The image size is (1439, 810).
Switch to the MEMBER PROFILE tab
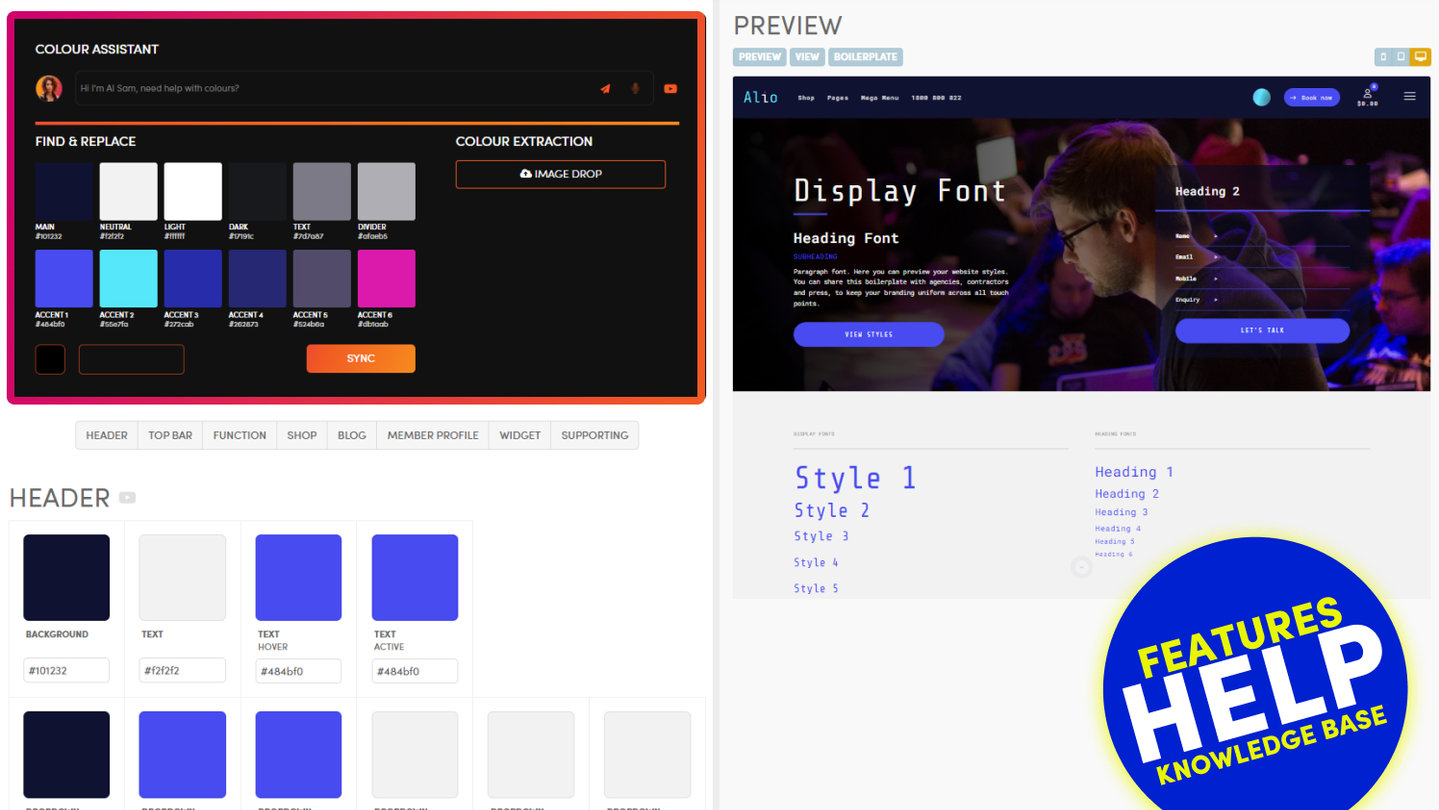click(432, 436)
